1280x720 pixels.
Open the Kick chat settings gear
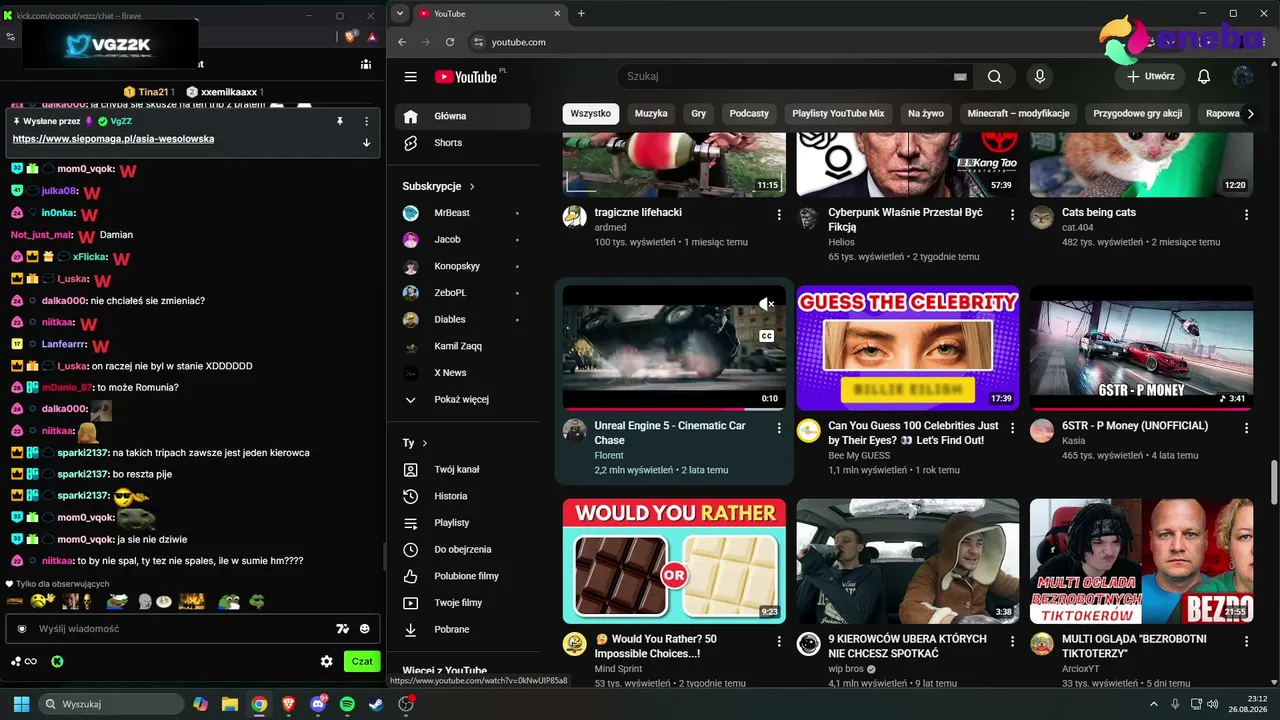tap(326, 661)
